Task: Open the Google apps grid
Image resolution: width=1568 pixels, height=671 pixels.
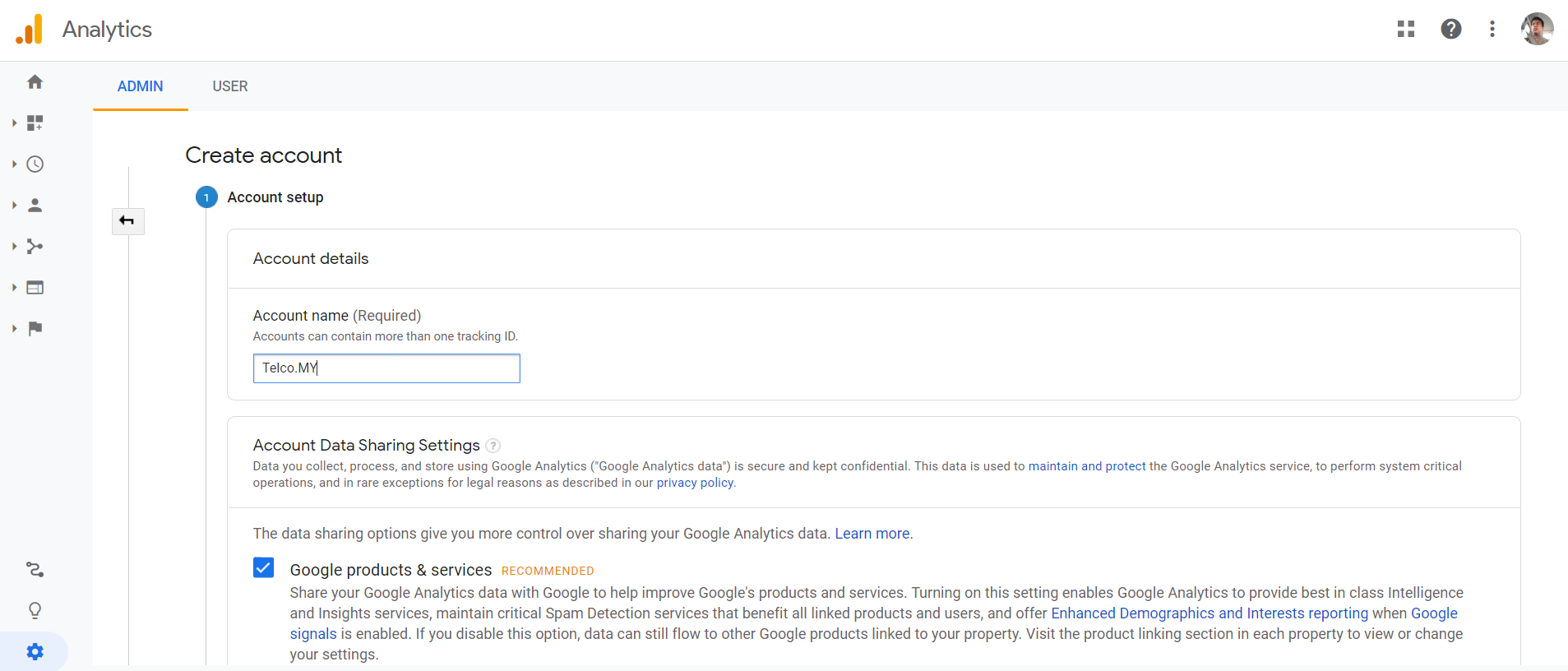Action: [1405, 30]
